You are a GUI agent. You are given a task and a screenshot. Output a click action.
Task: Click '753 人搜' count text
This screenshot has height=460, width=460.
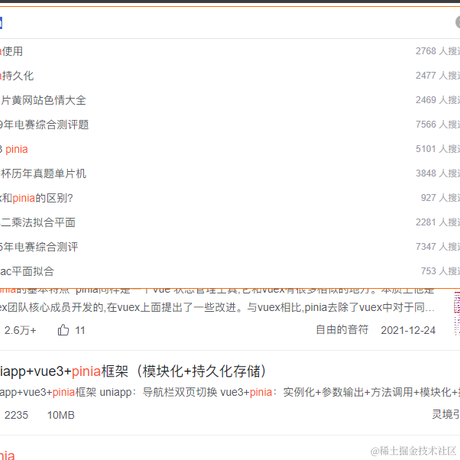(440, 271)
